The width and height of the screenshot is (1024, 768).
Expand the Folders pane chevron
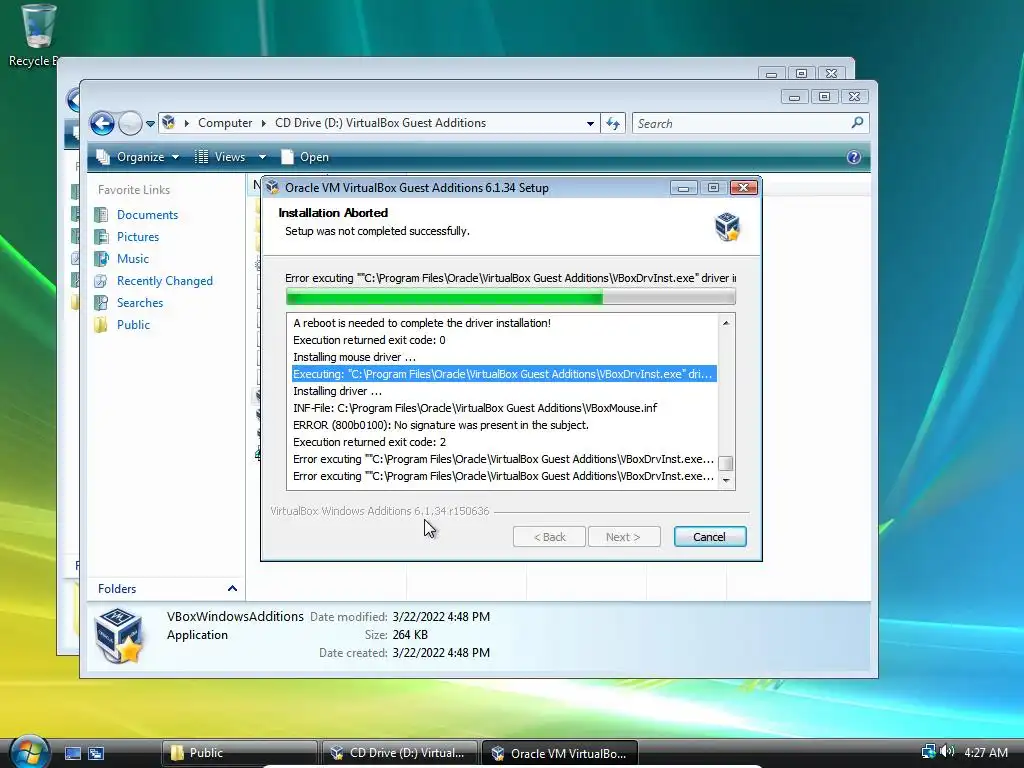pos(232,588)
